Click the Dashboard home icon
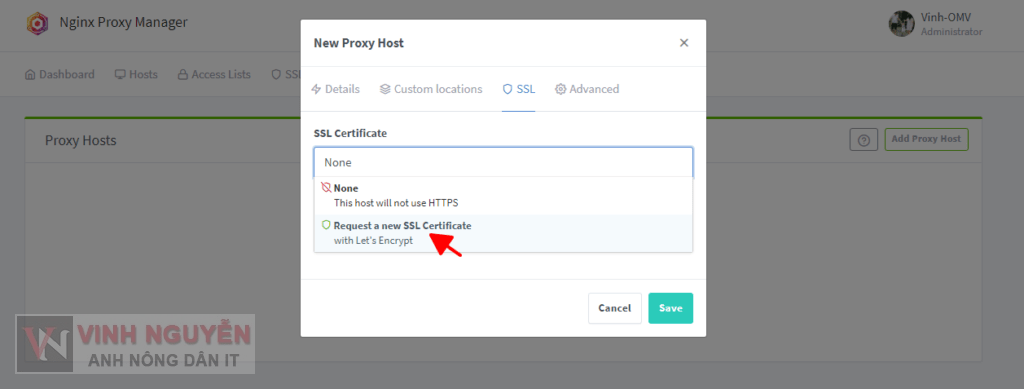1024x389 pixels. pyautogui.click(x=30, y=74)
